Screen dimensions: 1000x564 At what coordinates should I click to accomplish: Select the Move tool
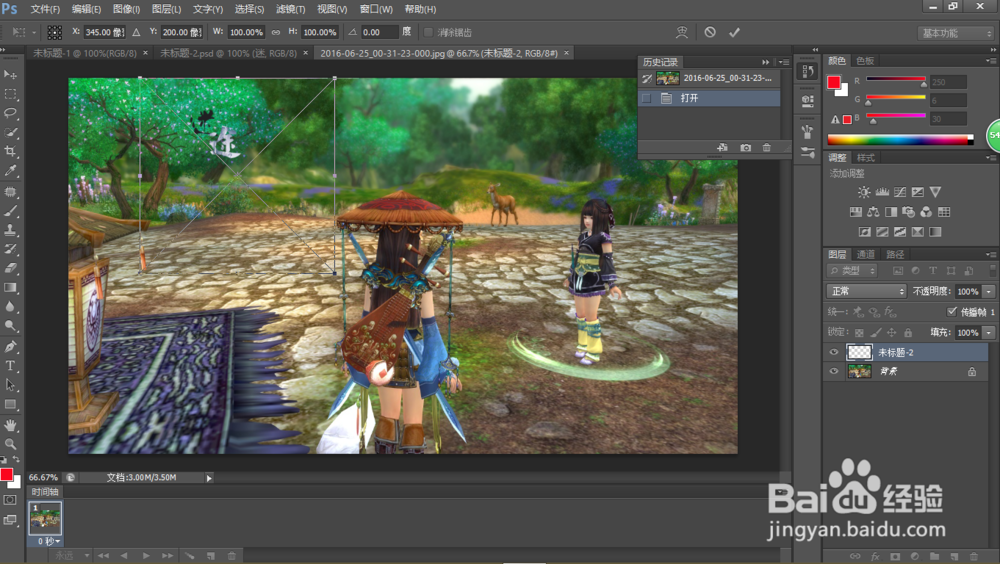coord(10,75)
